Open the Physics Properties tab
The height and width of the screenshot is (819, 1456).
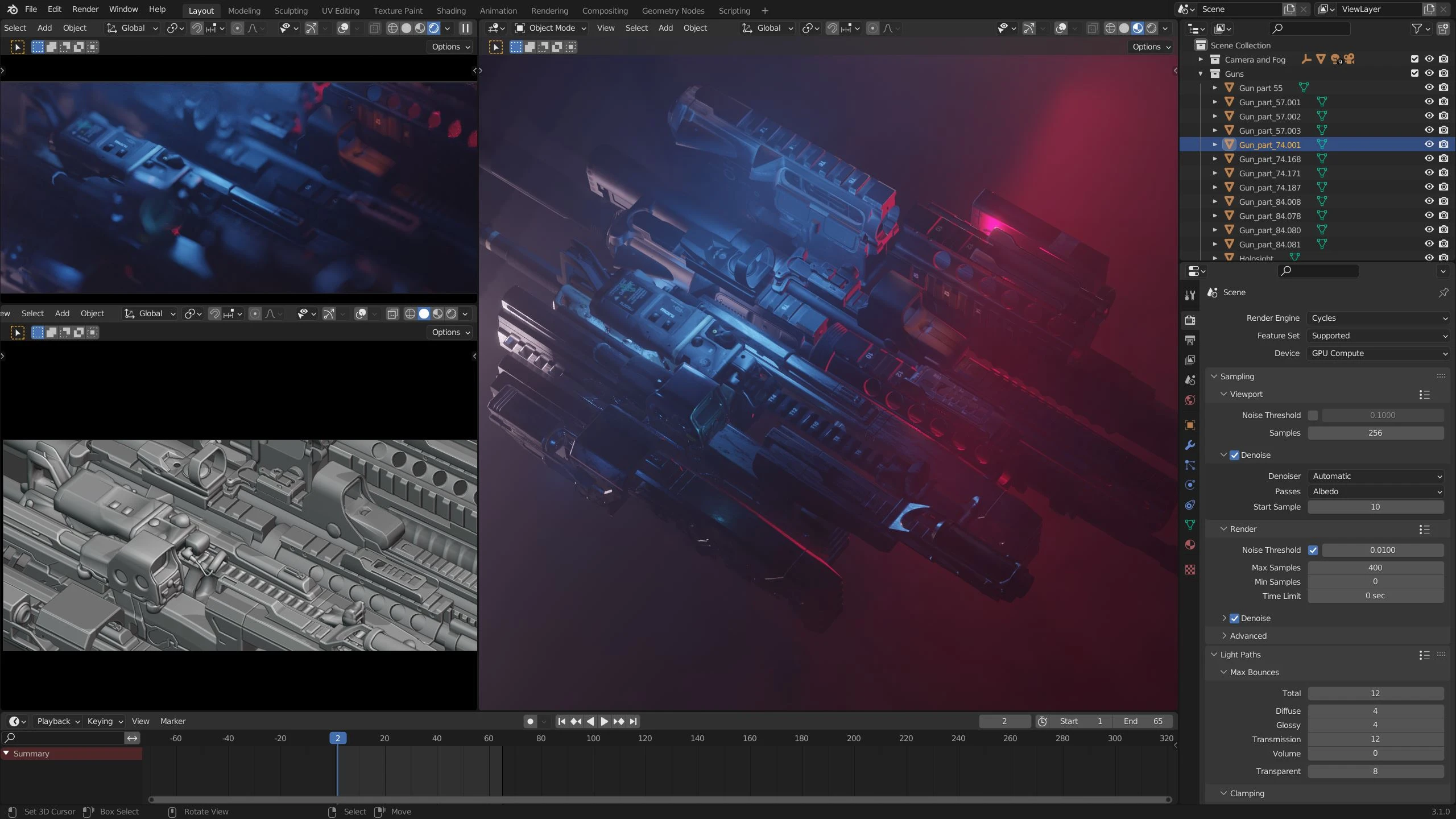(x=1190, y=485)
